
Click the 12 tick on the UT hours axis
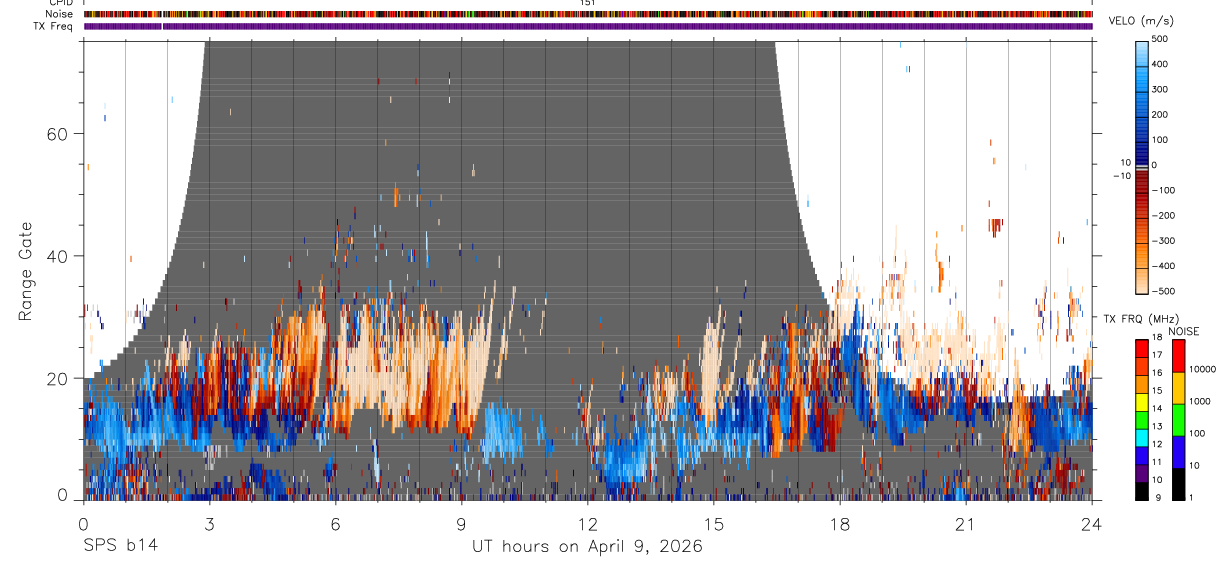click(588, 523)
